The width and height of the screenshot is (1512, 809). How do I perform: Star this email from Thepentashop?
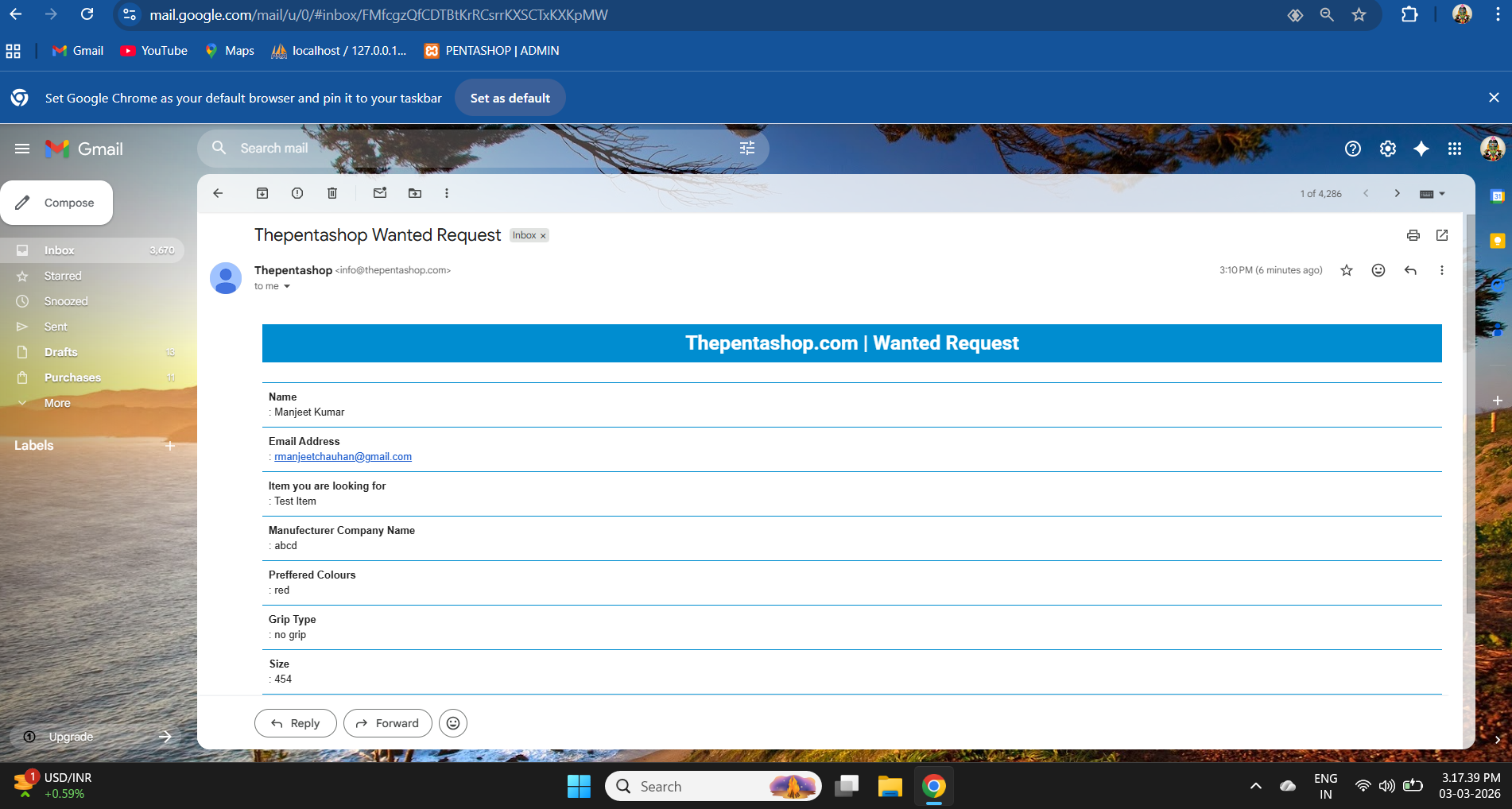coord(1347,270)
